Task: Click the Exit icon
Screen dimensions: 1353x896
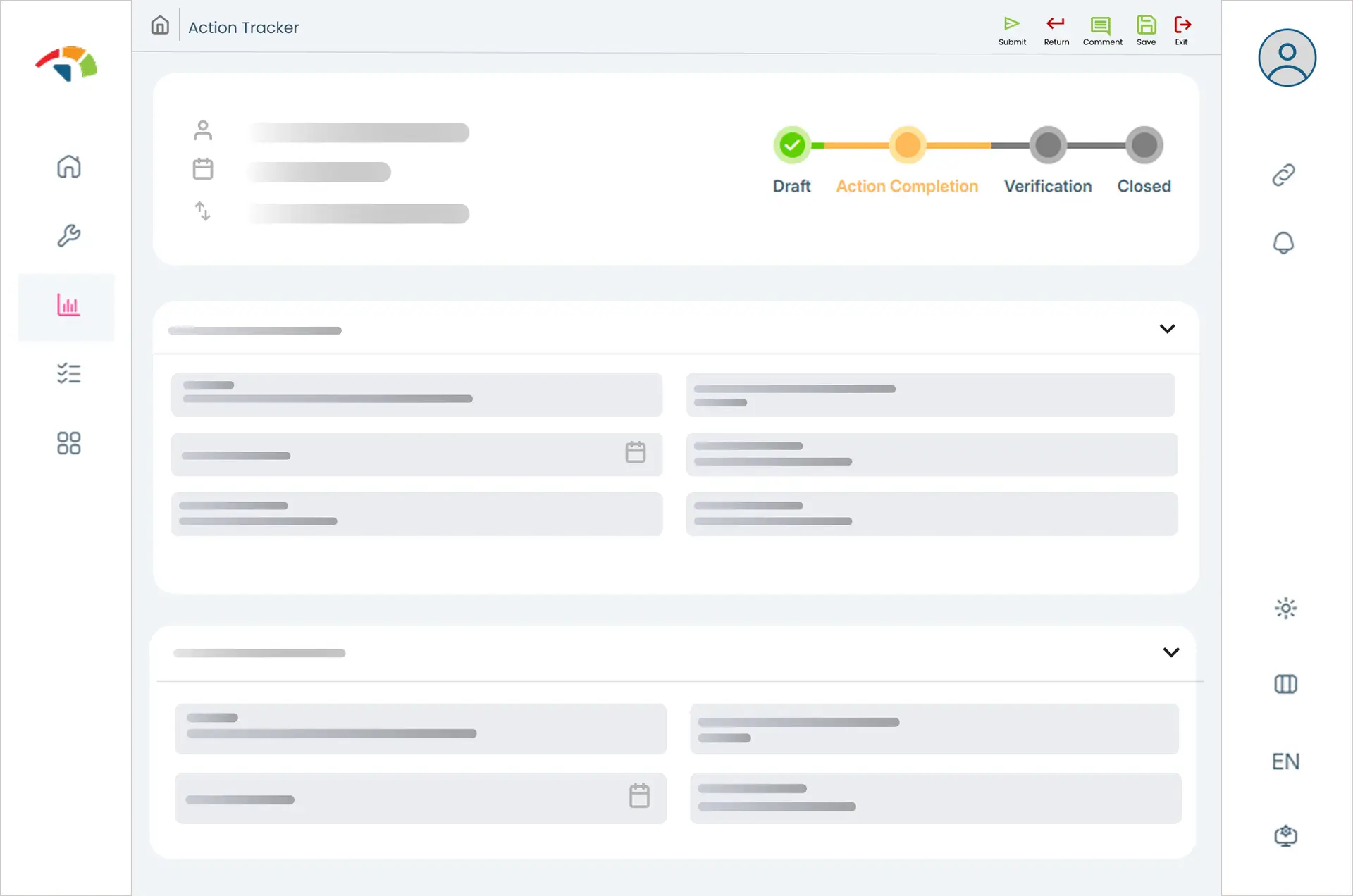Action: tap(1182, 25)
